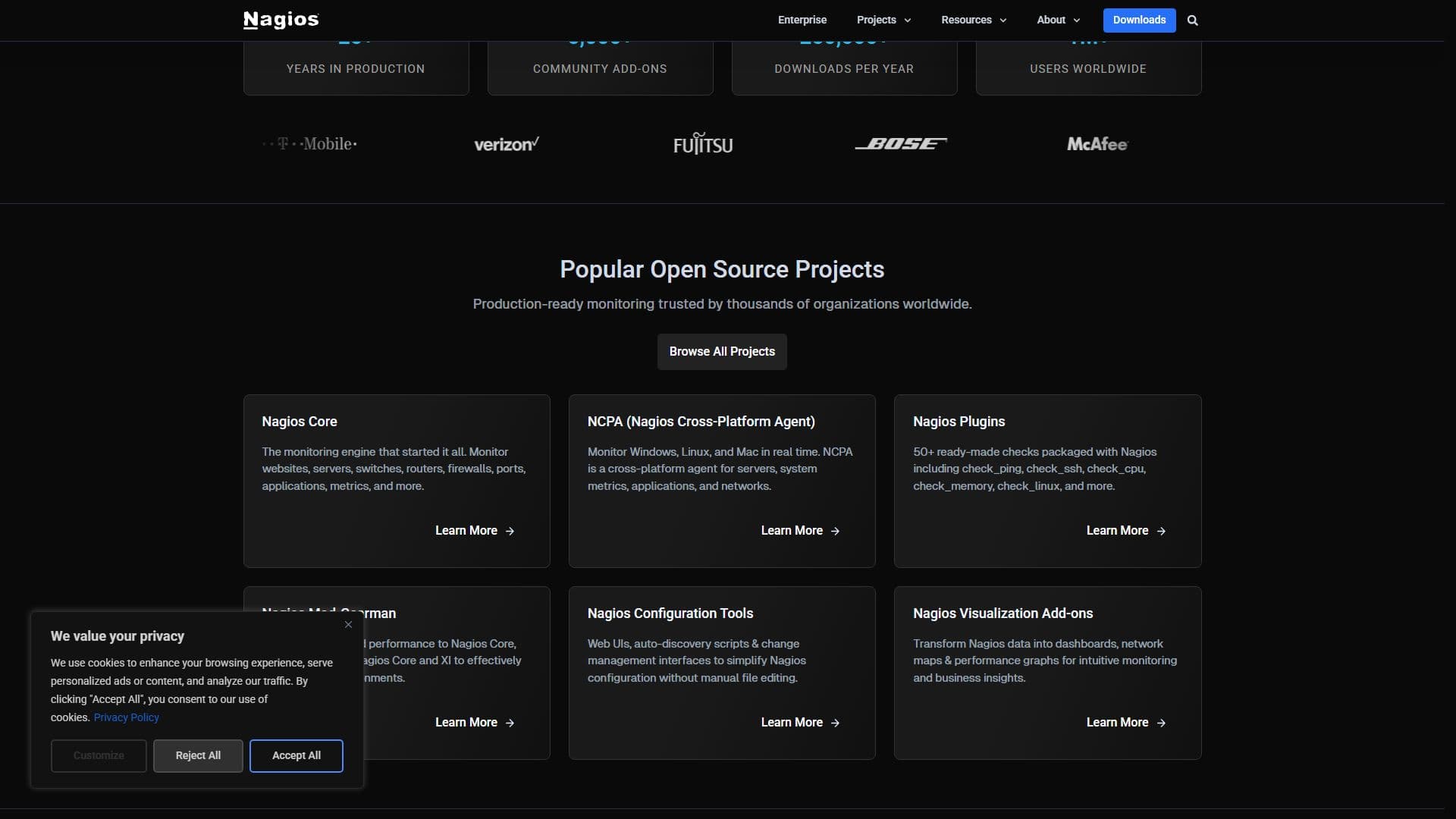Close the cookie privacy popup

[x=348, y=624]
